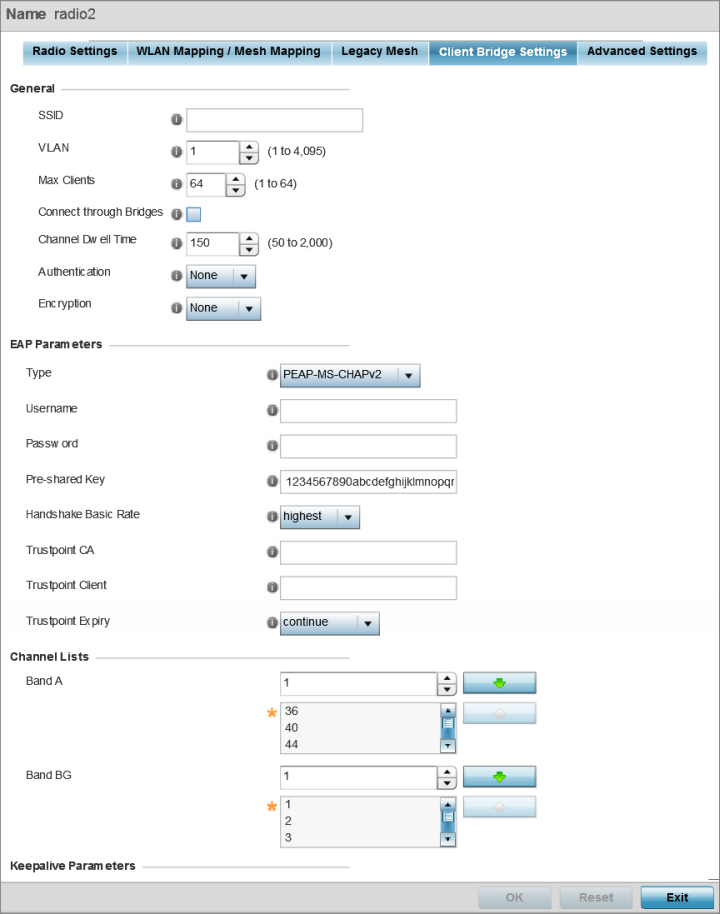Remove Band A channel with up arrow button

[500, 713]
